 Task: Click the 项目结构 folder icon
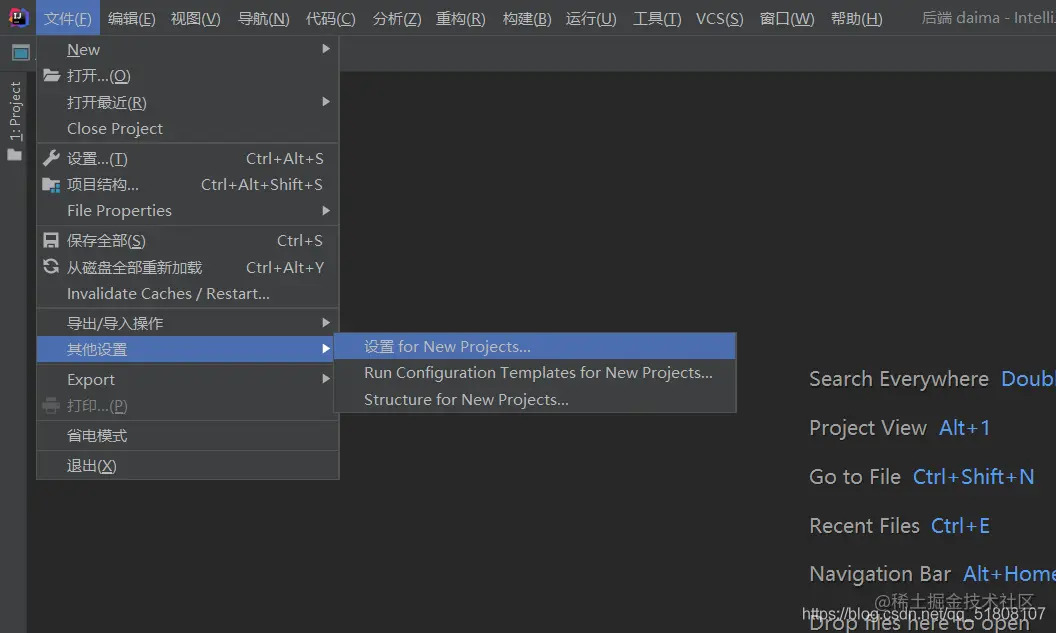tap(51, 185)
